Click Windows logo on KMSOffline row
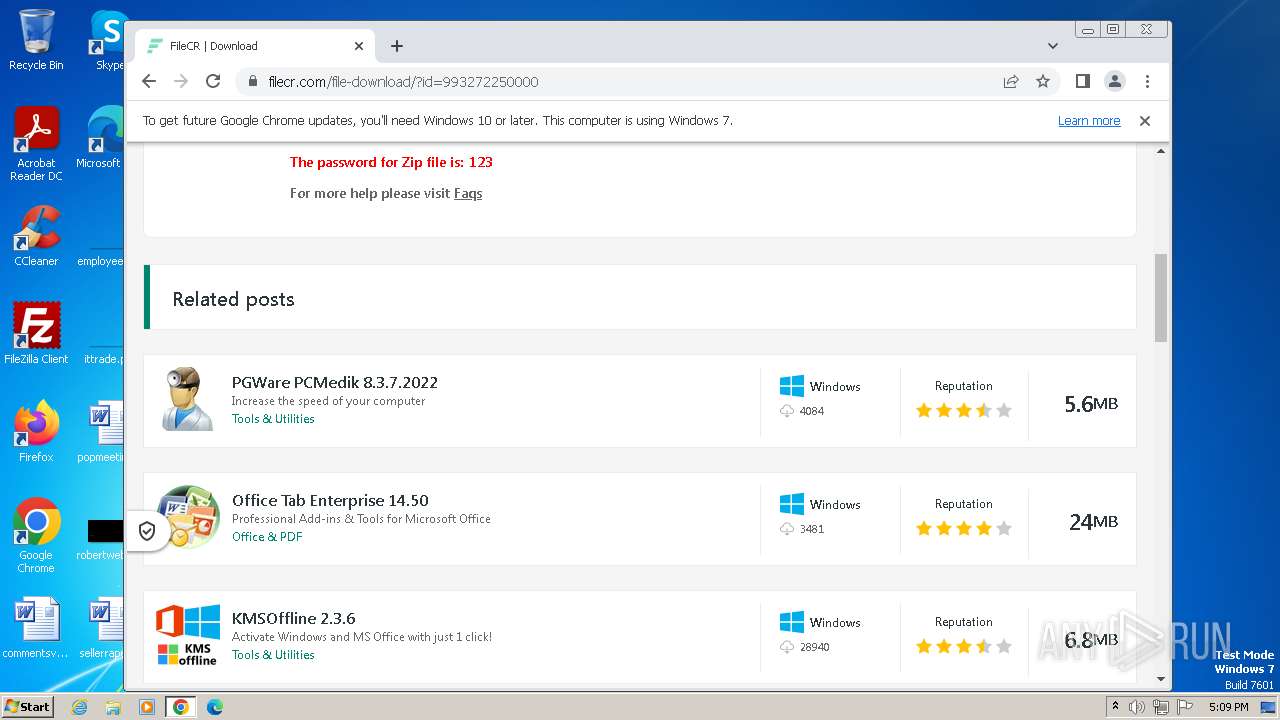1280x720 pixels. (x=792, y=622)
